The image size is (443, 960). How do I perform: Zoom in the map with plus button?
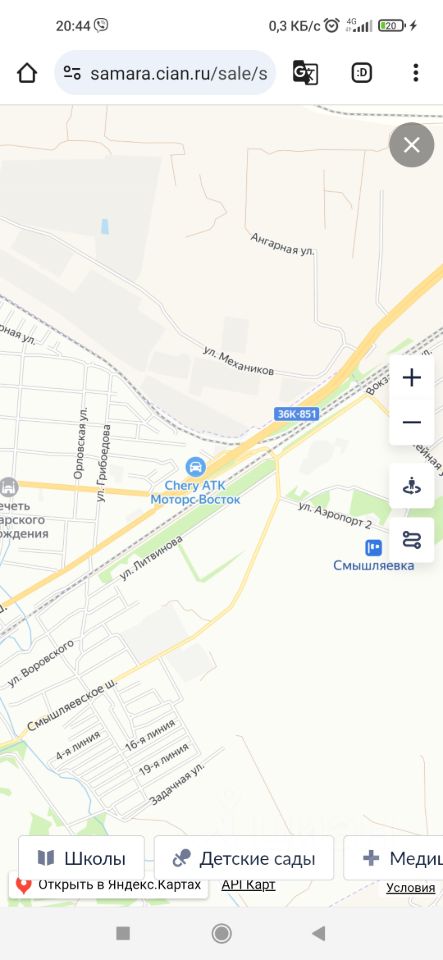412,378
